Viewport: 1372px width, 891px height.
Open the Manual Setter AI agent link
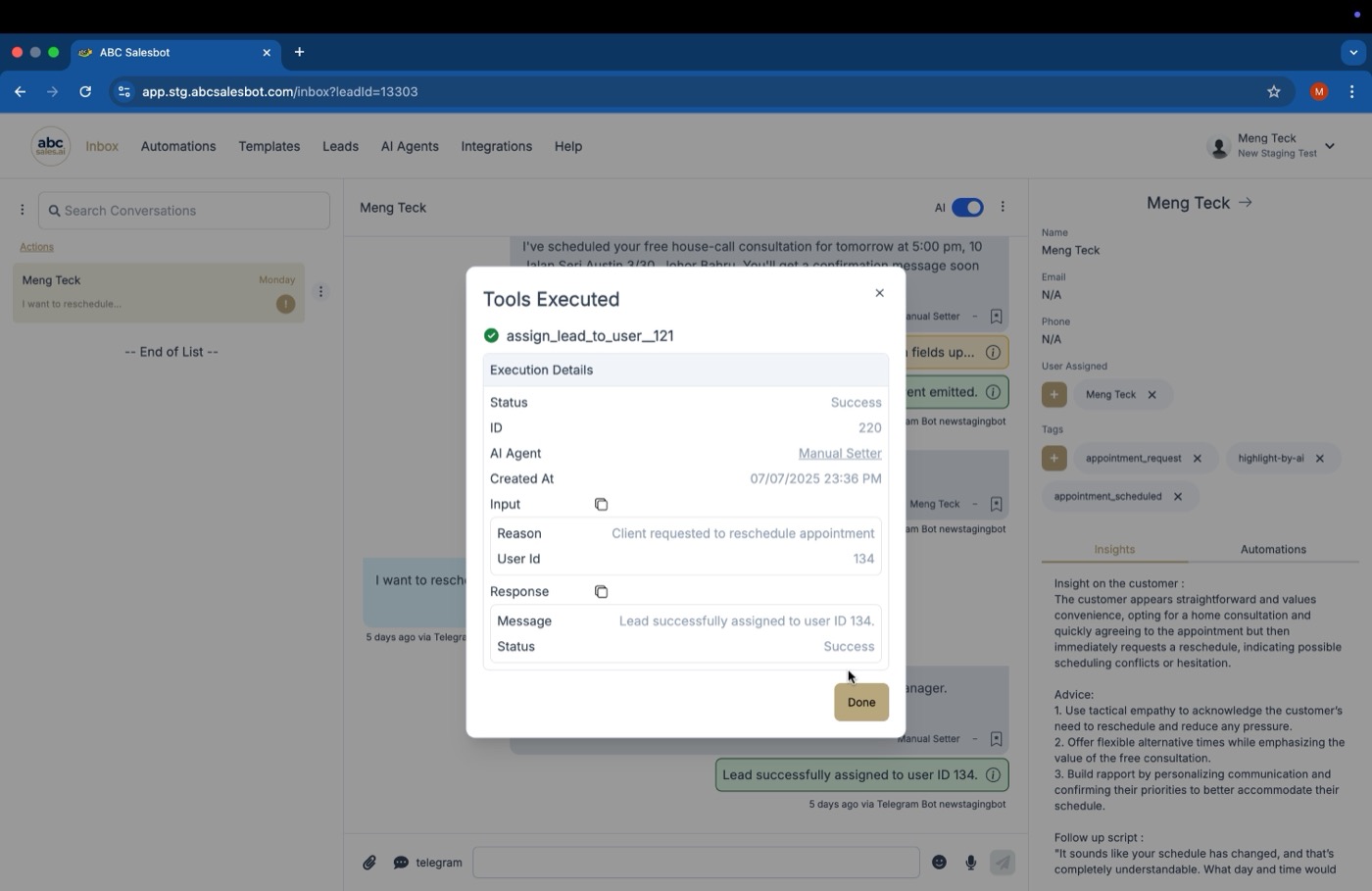[840, 454]
